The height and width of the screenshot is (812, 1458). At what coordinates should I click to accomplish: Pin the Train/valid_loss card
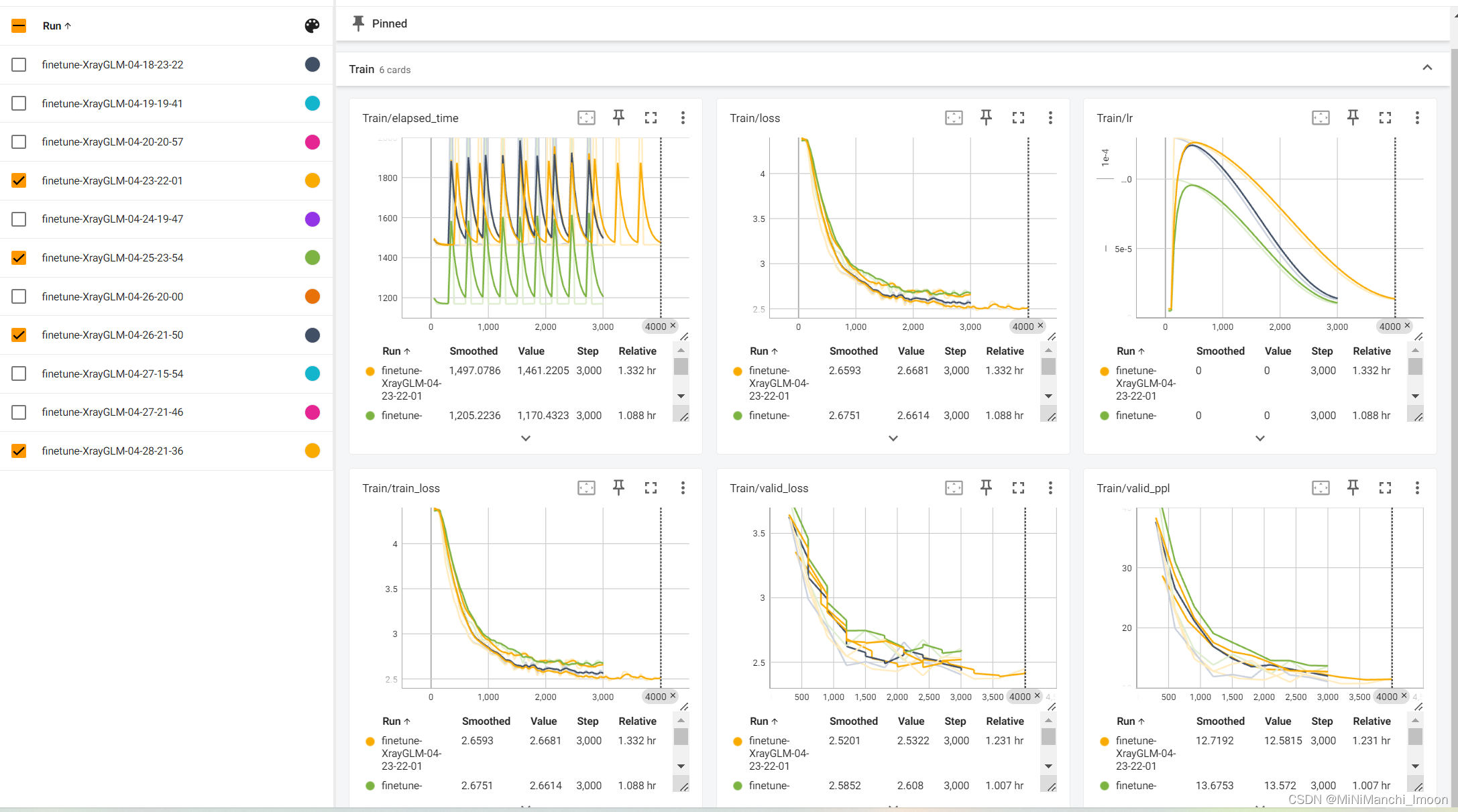986,488
